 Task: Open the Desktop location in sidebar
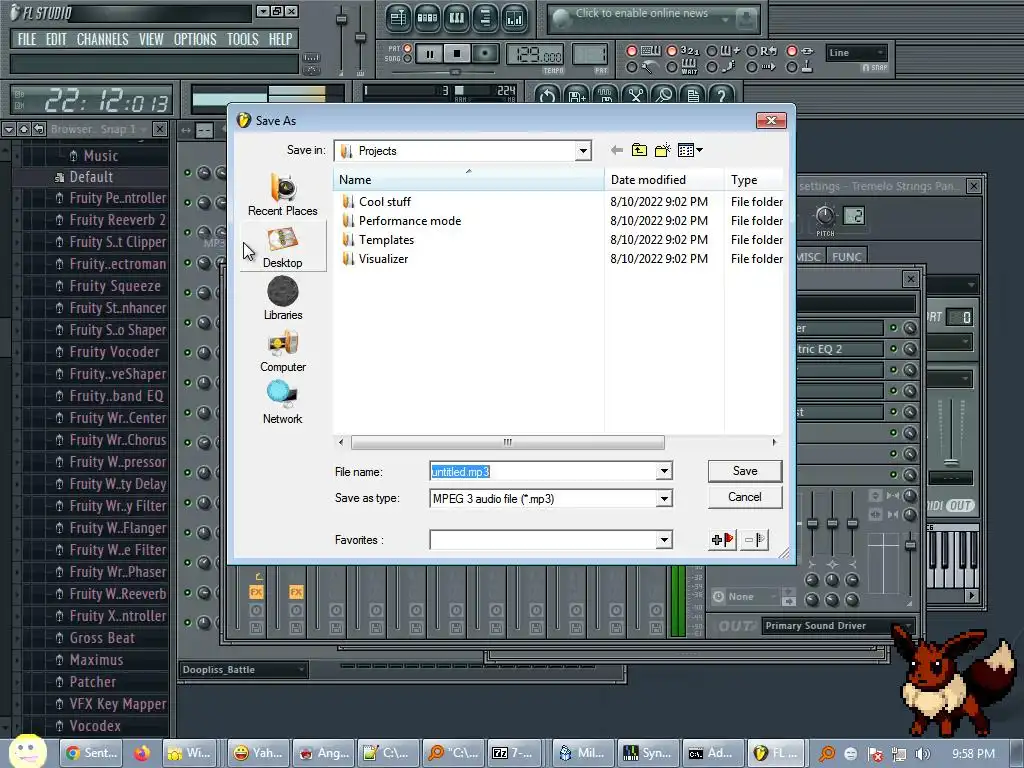pos(283,247)
